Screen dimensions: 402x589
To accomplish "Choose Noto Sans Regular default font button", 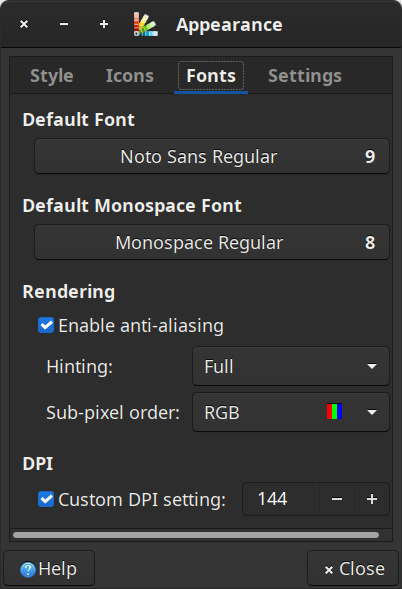I will pos(212,156).
